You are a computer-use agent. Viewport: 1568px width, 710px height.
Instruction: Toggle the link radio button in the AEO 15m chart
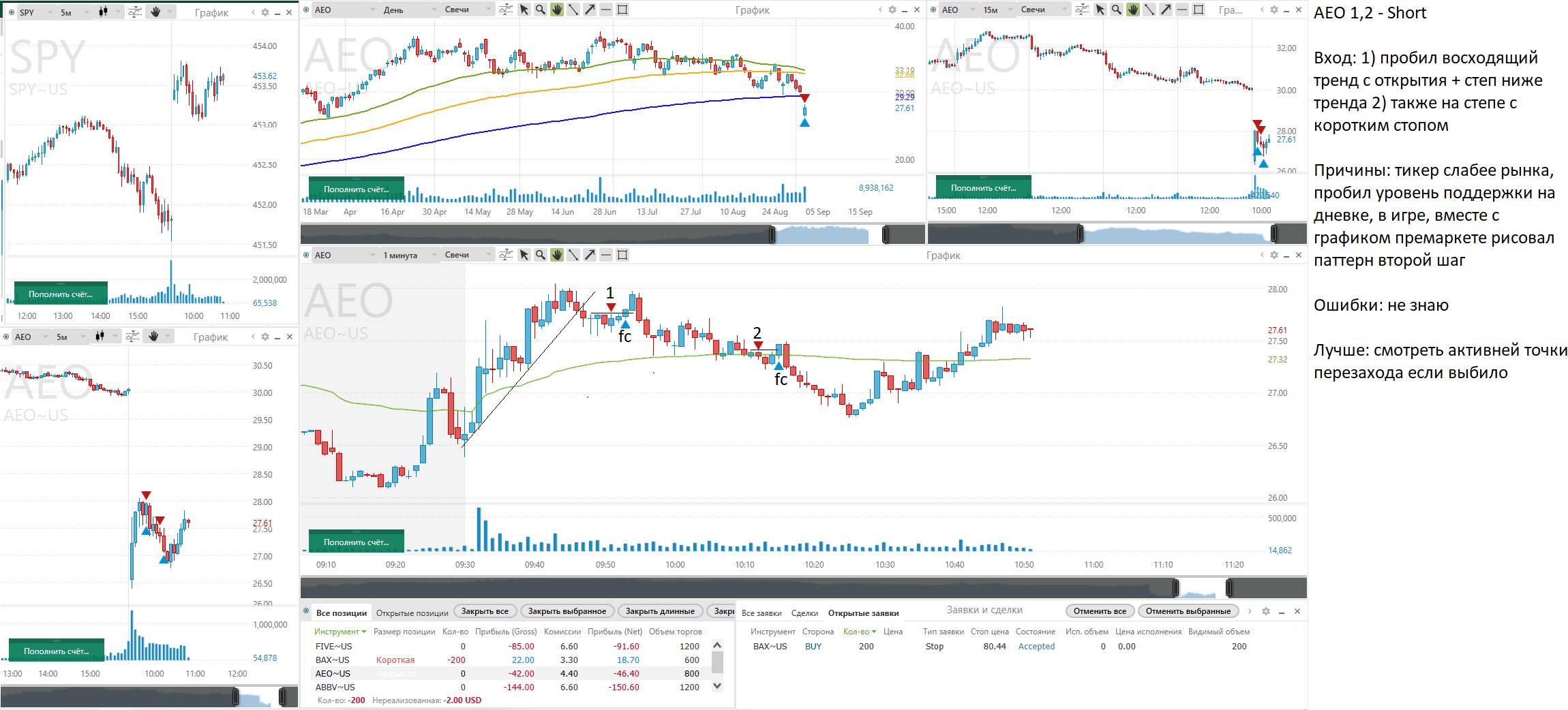click(933, 10)
